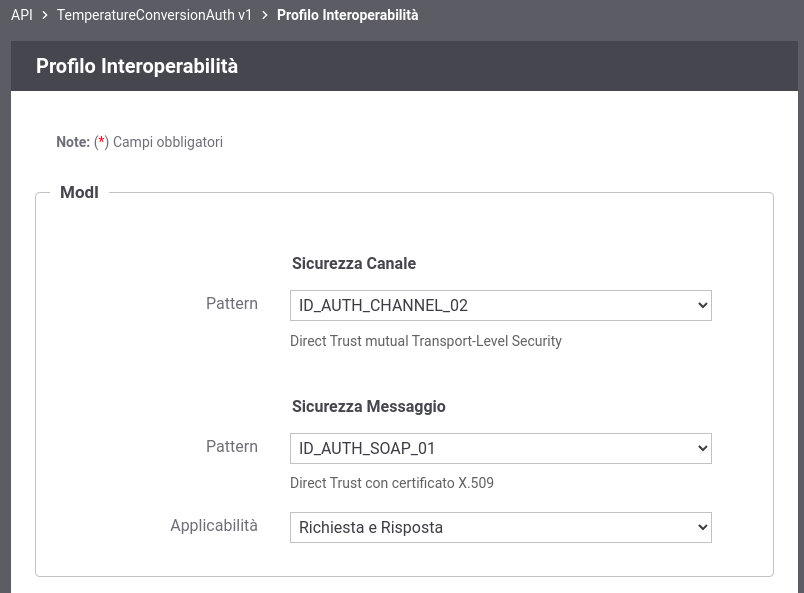Click the Direct Trust con certificato X.509 text

click(392, 483)
